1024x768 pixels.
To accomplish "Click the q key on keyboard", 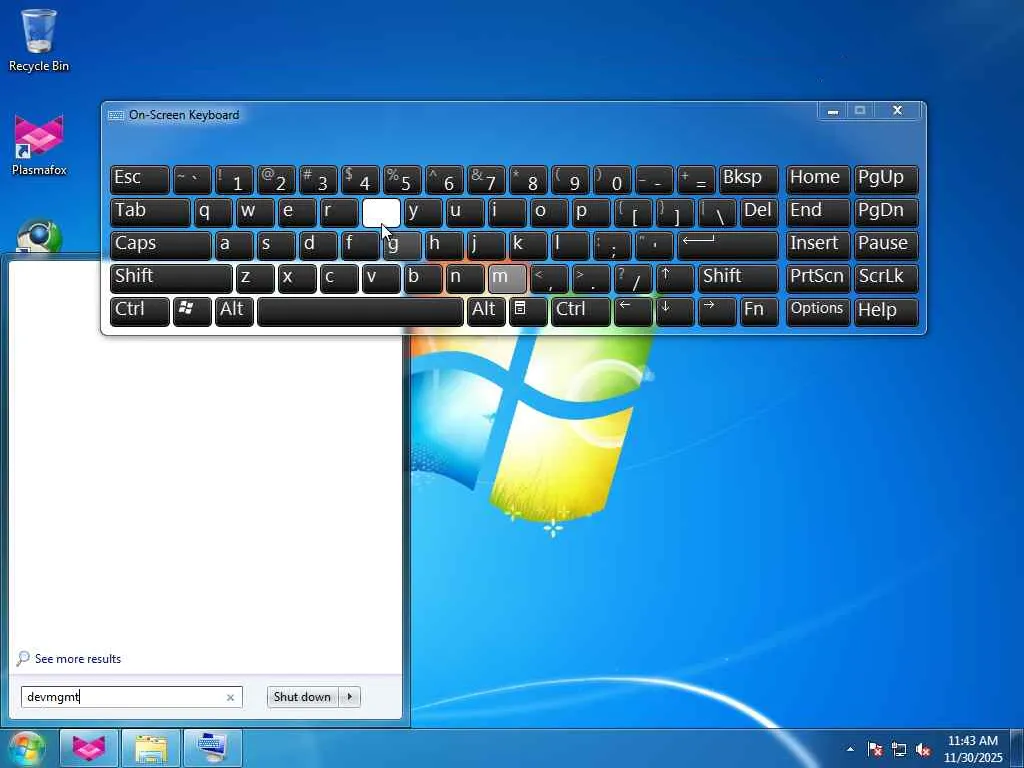I will tap(213, 212).
